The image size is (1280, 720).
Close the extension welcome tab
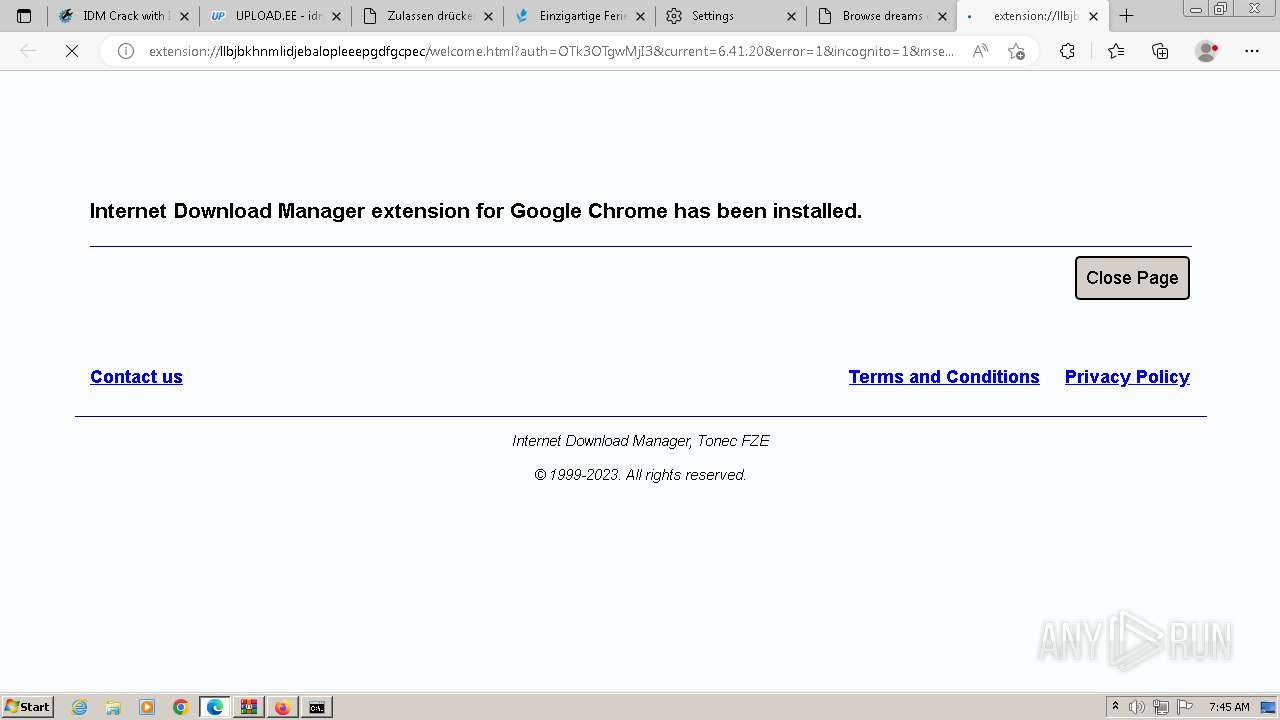(1093, 16)
